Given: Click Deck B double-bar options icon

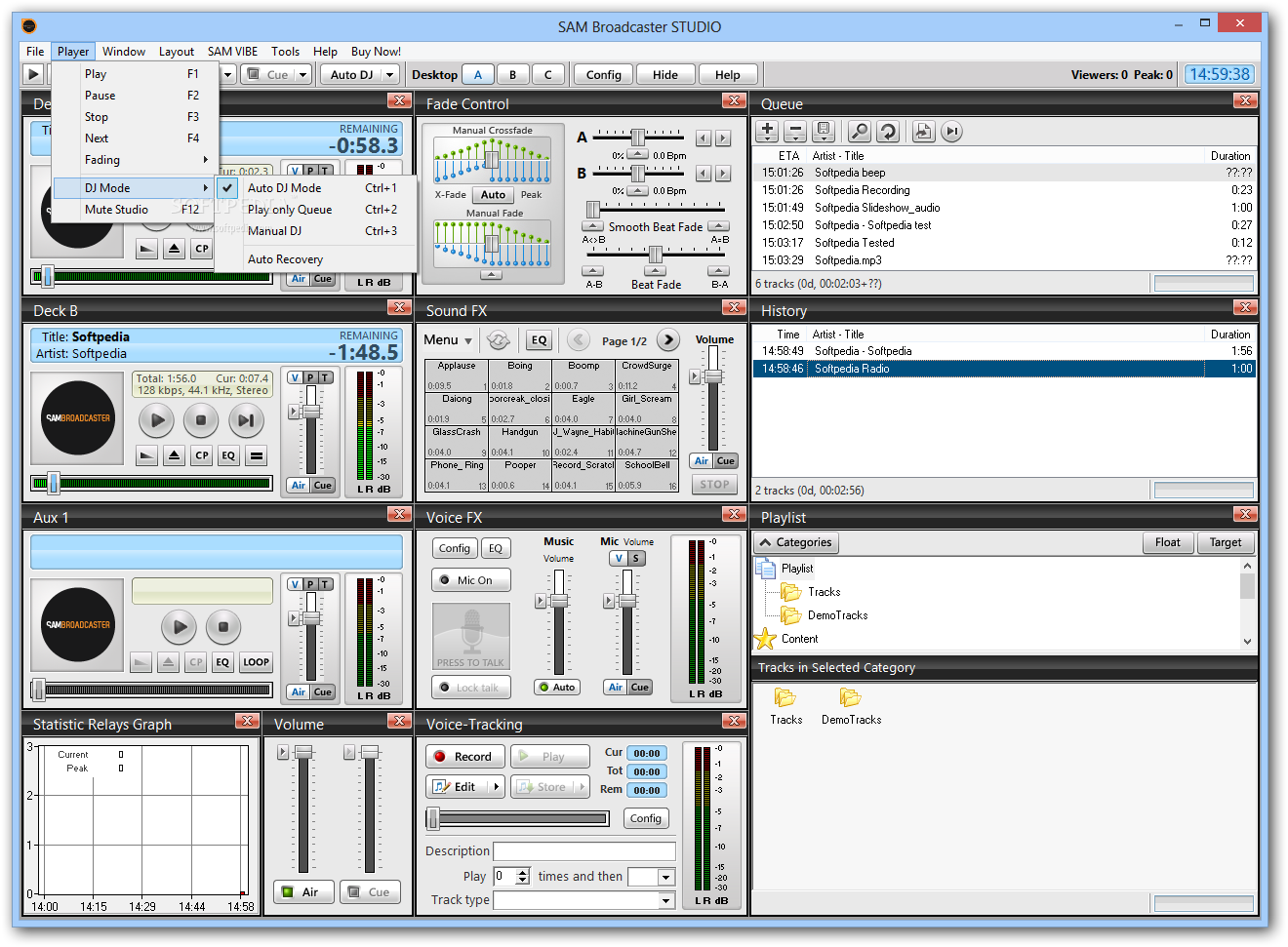Looking at the screenshot, I should [x=257, y=455].
